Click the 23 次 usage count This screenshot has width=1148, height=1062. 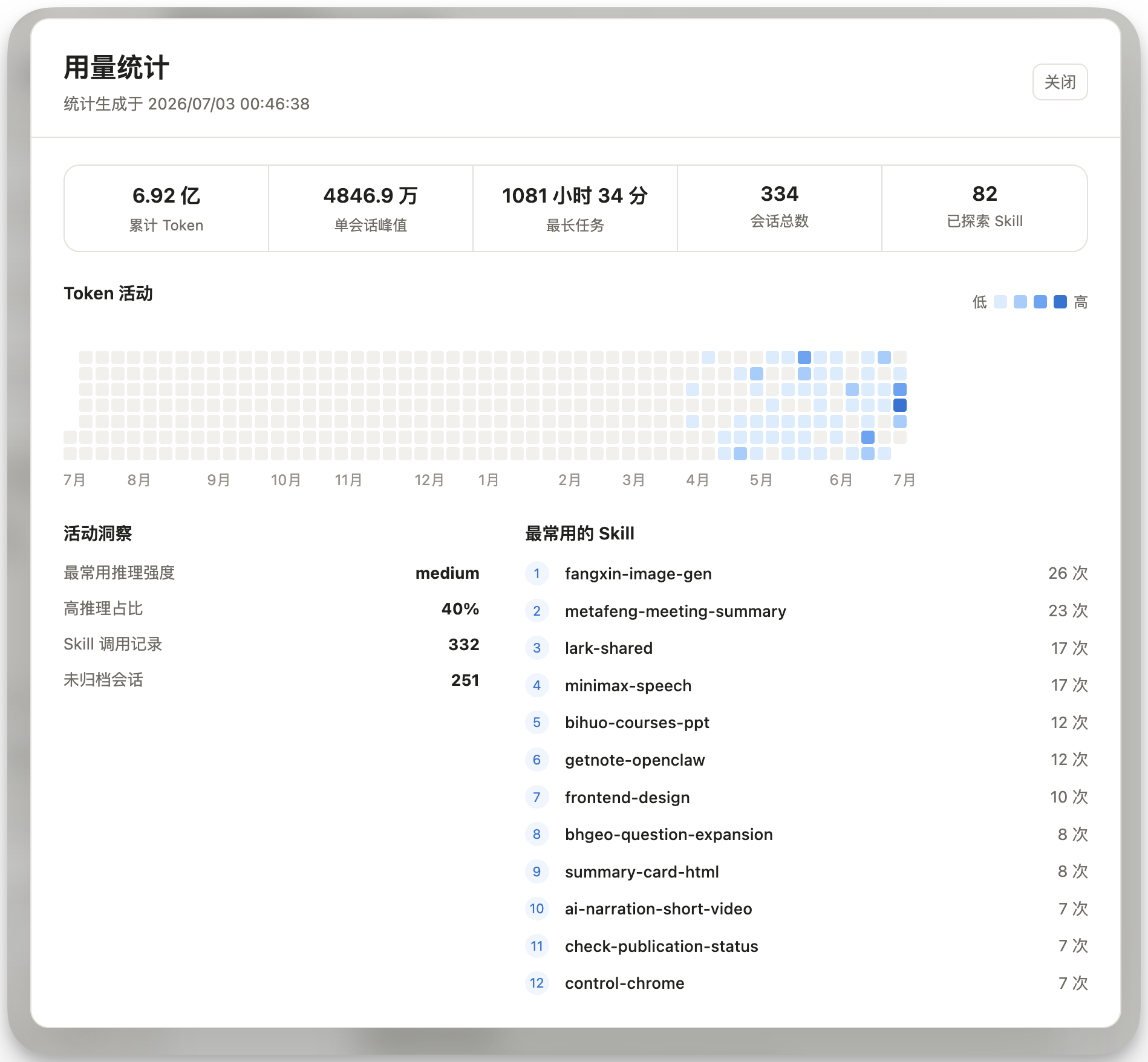point(1068,611)
